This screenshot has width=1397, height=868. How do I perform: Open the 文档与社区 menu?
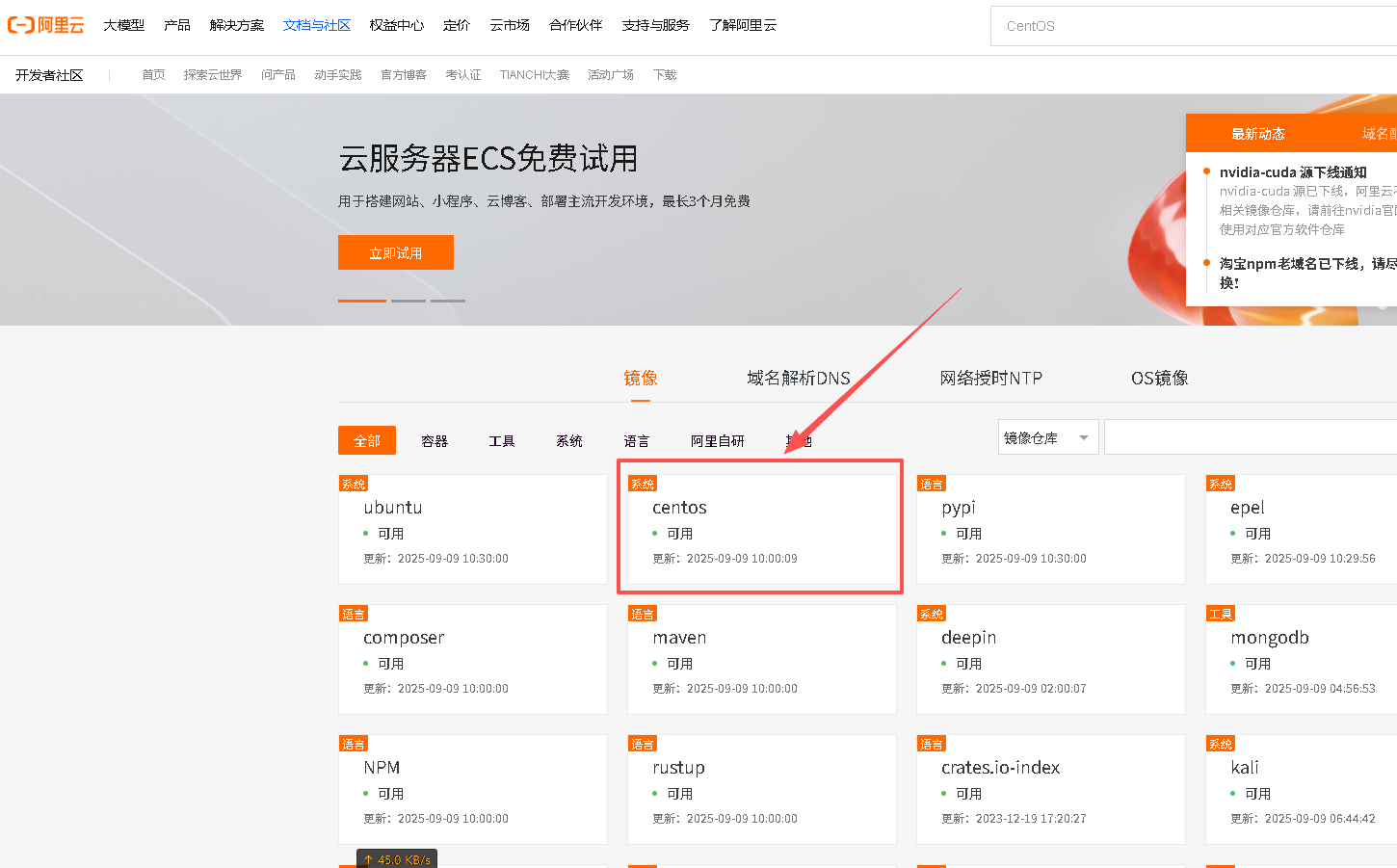pos(317,25)
